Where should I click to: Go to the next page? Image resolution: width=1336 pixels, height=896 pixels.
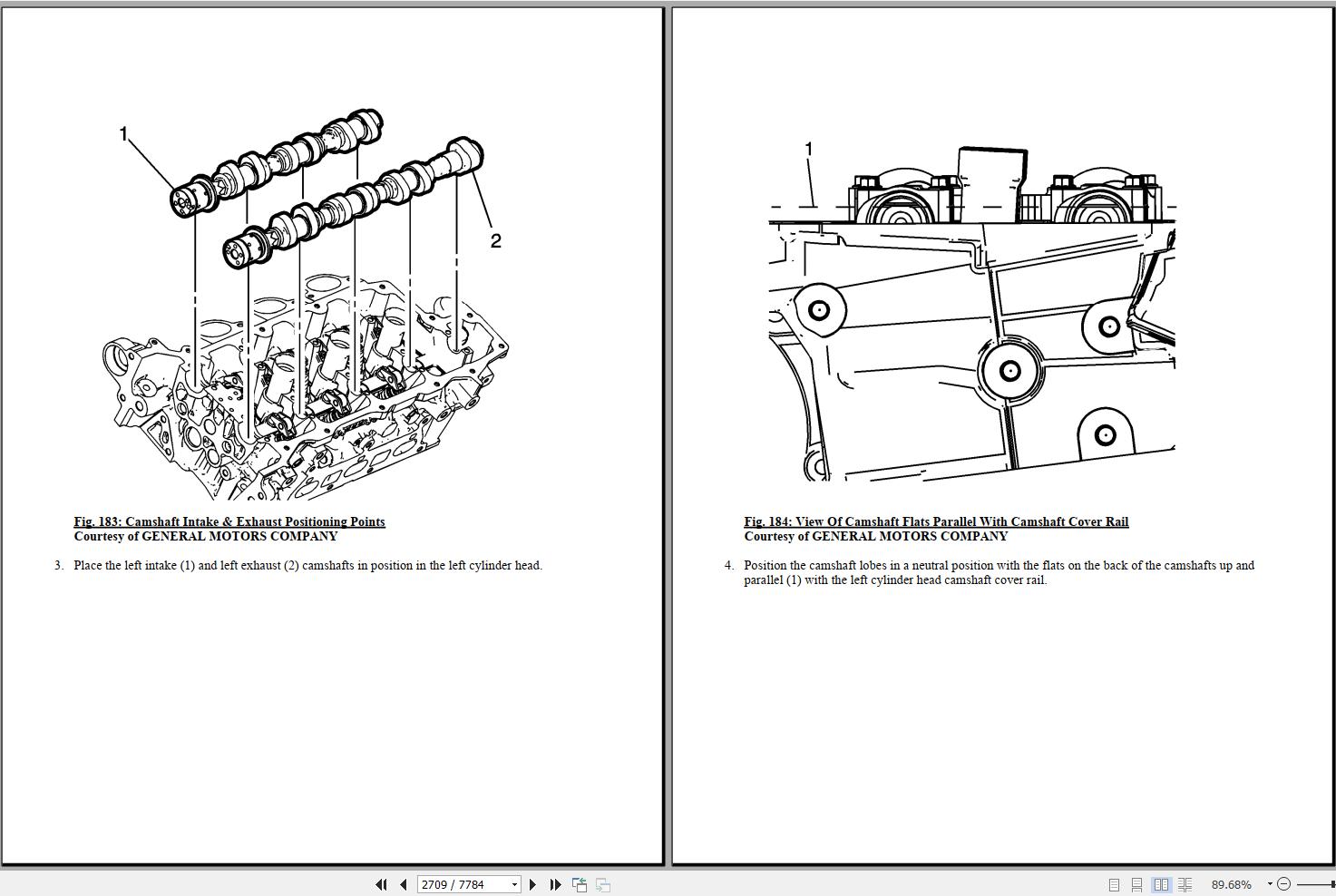coord(532,884)
